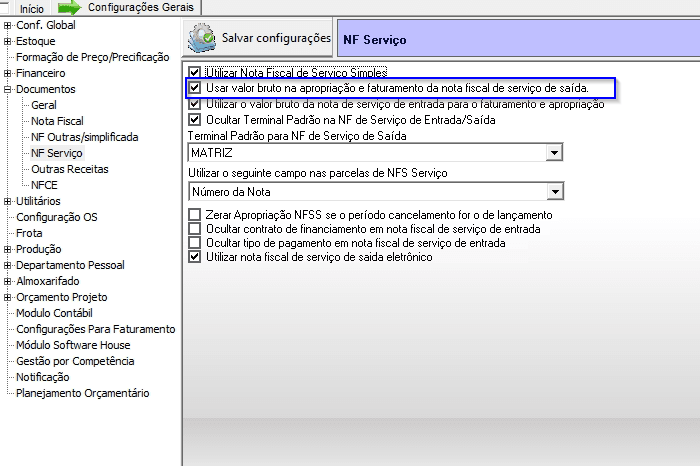Viewport: 700px width, 466px height.
Task: Enable Zerar Apropriação NFSS checkbox
Action: click(194, 215)
